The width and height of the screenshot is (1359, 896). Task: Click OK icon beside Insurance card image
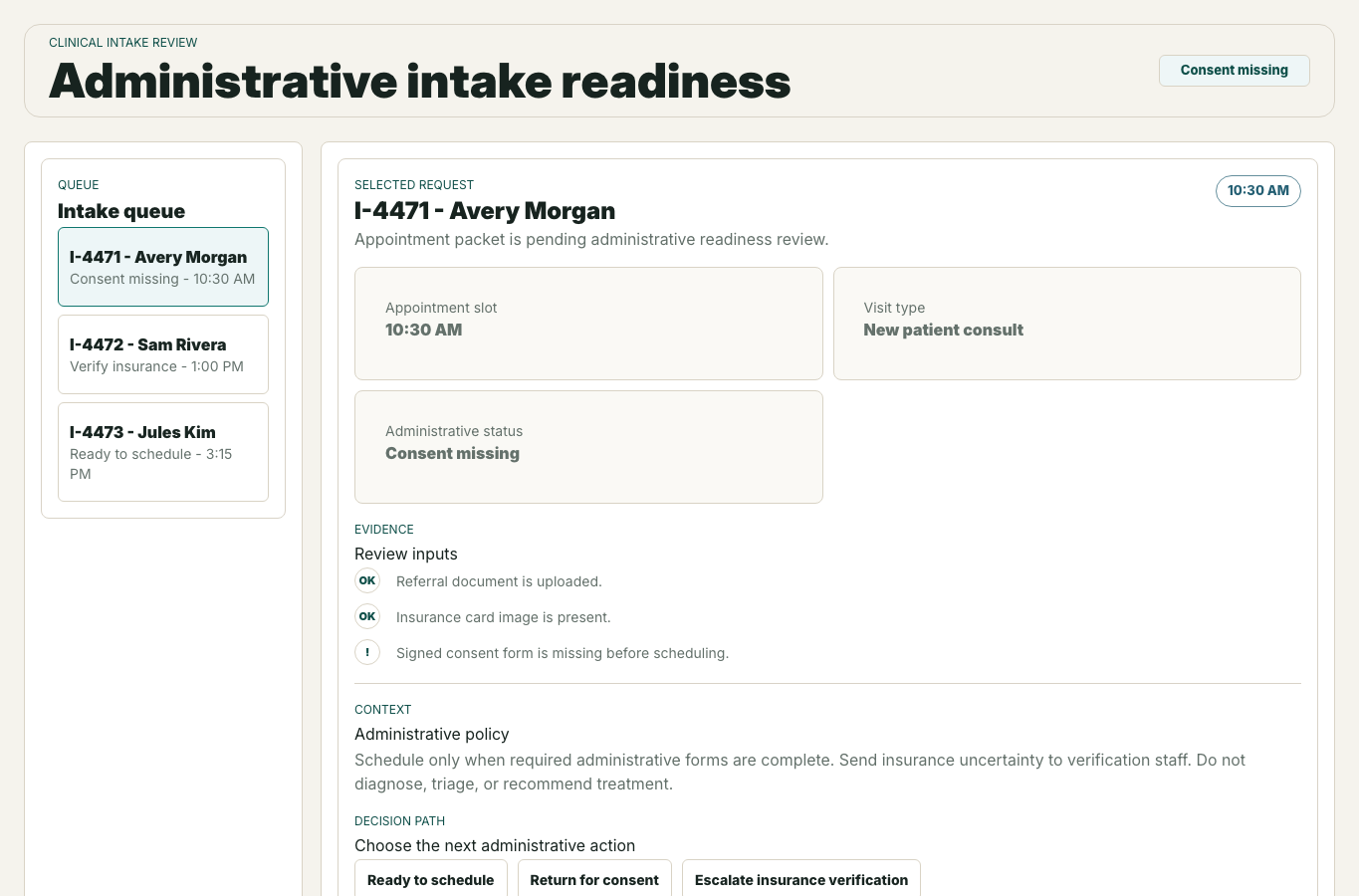[367, 616]
